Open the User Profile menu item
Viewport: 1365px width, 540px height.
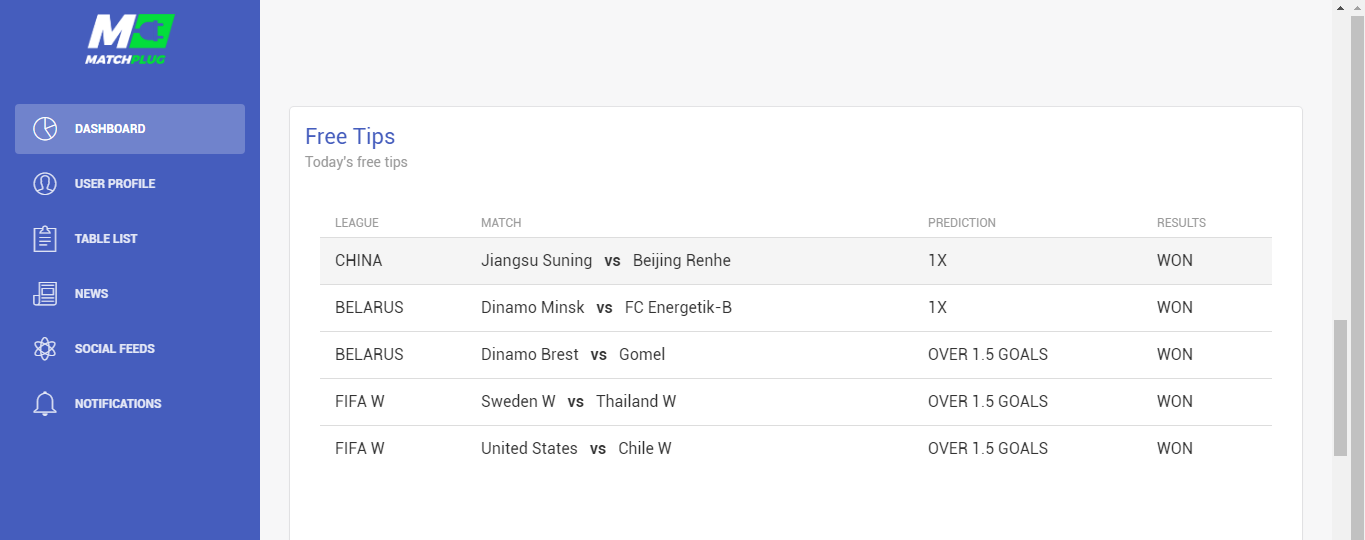pyautogui.click(x=115, y=184)
